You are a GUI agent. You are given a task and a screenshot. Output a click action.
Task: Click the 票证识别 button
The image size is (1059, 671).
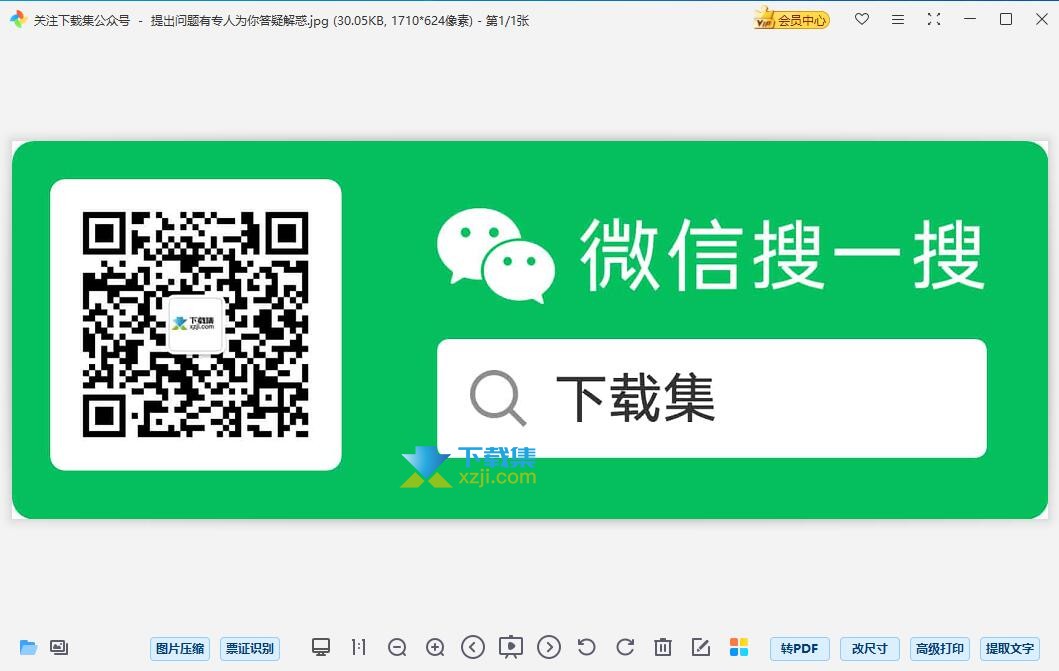tap(250, 648)
